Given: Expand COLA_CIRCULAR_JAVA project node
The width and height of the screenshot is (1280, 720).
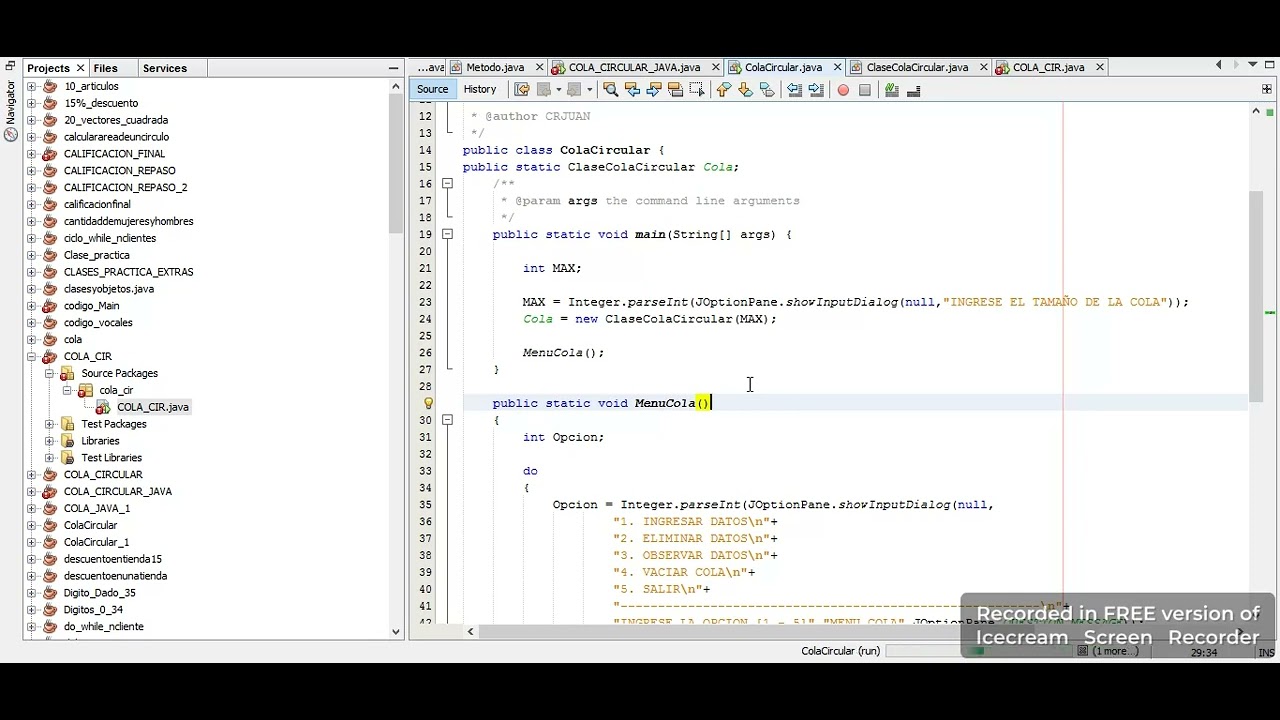Looking at the screenshot, I should 31,491.
